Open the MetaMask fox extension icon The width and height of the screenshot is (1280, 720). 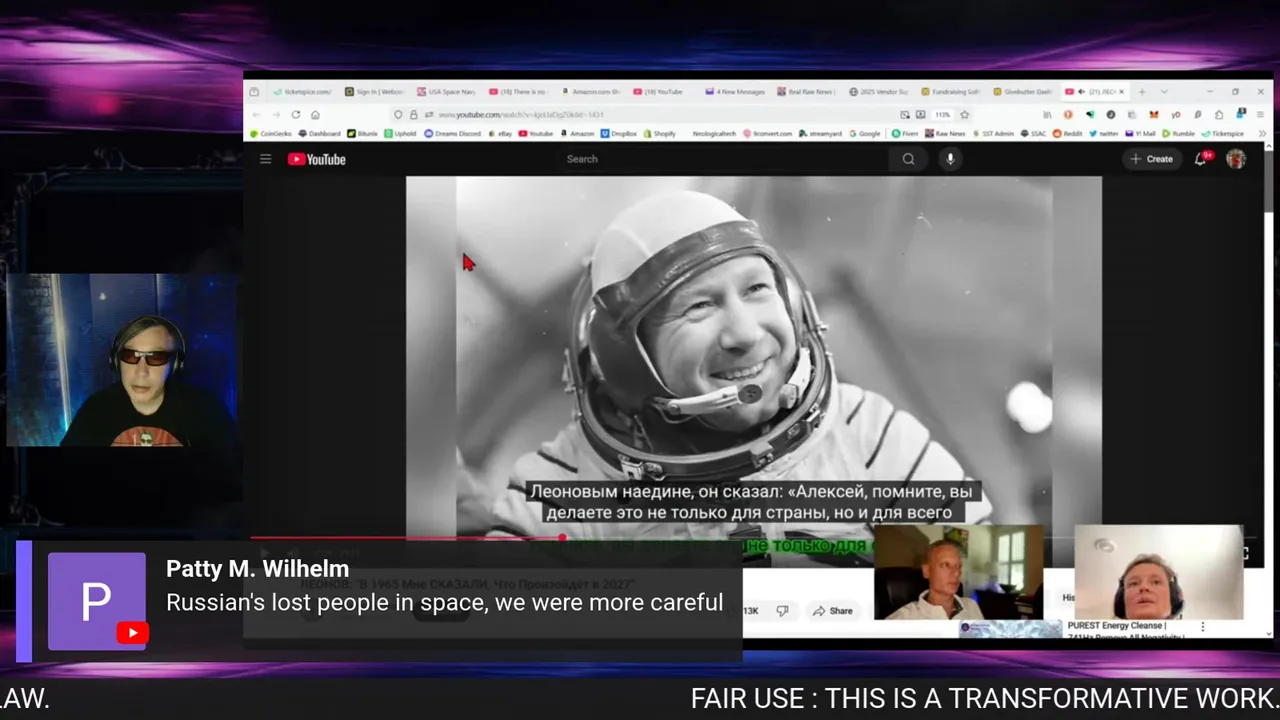pos(1154,115)
